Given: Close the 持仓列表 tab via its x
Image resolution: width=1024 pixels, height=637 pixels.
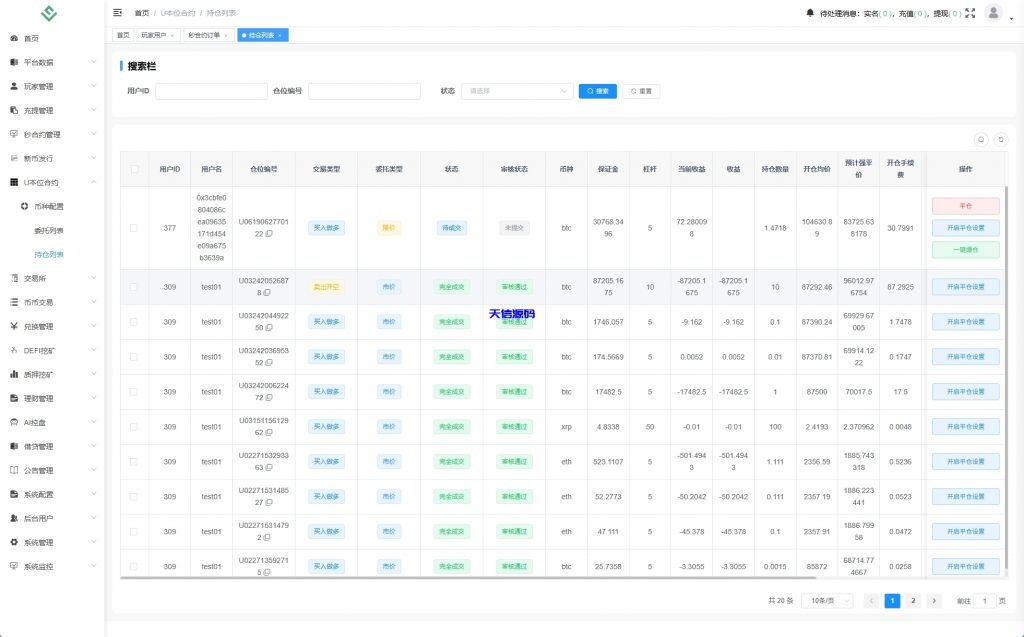Looking at the screenshot, I should point(280,35).
